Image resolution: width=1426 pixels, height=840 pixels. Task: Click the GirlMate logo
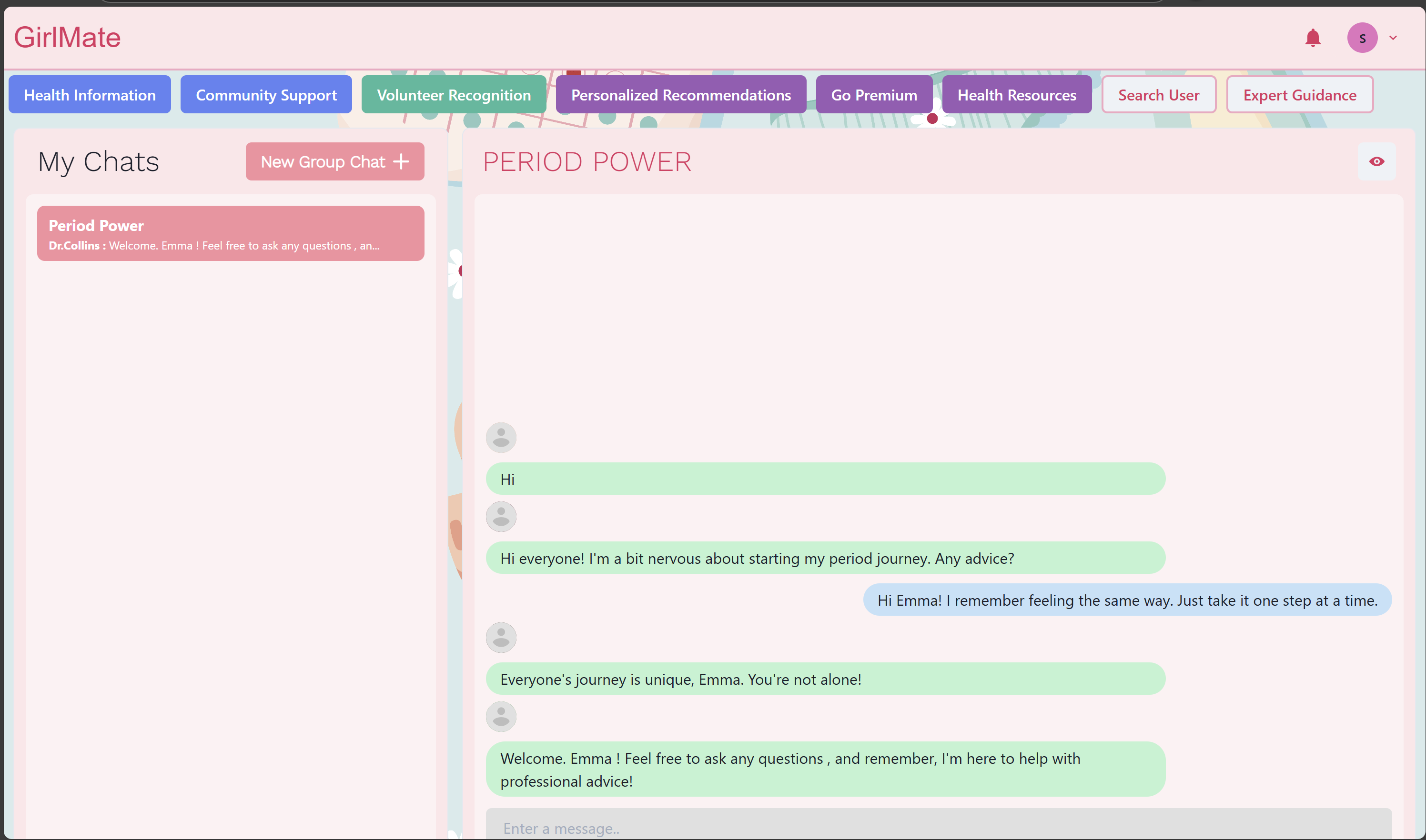67,37
